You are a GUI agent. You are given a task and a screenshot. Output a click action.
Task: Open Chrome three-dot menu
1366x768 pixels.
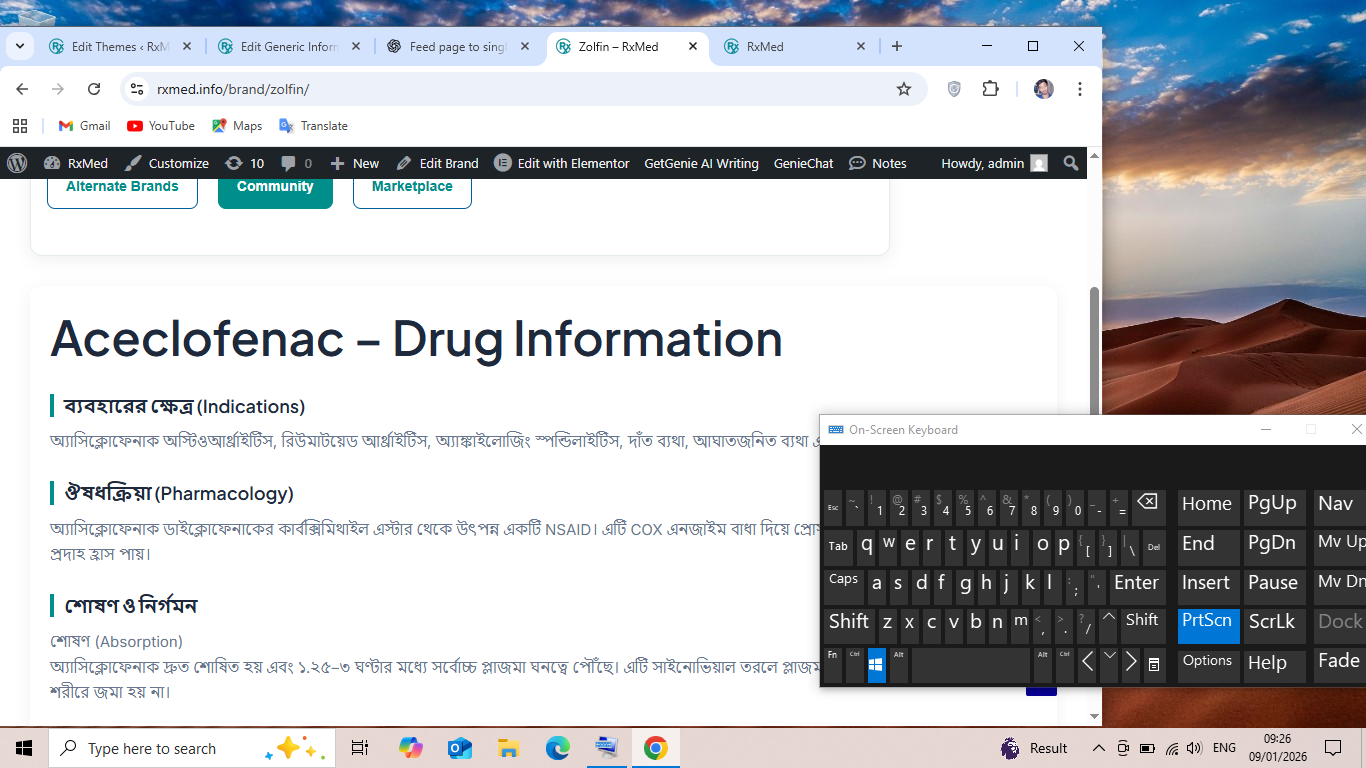tap(1079, 89)
